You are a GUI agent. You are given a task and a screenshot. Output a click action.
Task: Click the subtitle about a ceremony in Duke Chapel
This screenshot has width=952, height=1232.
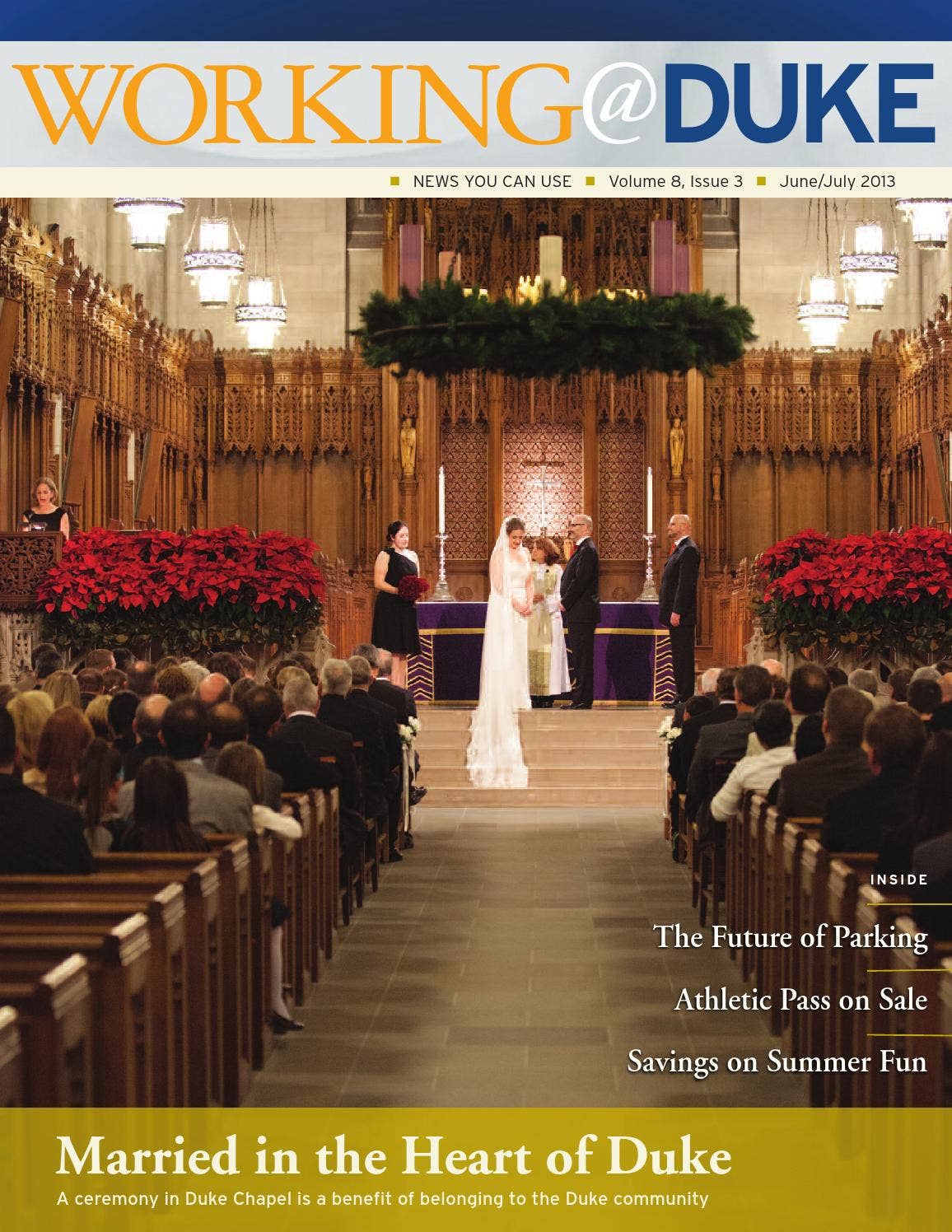382,1198
